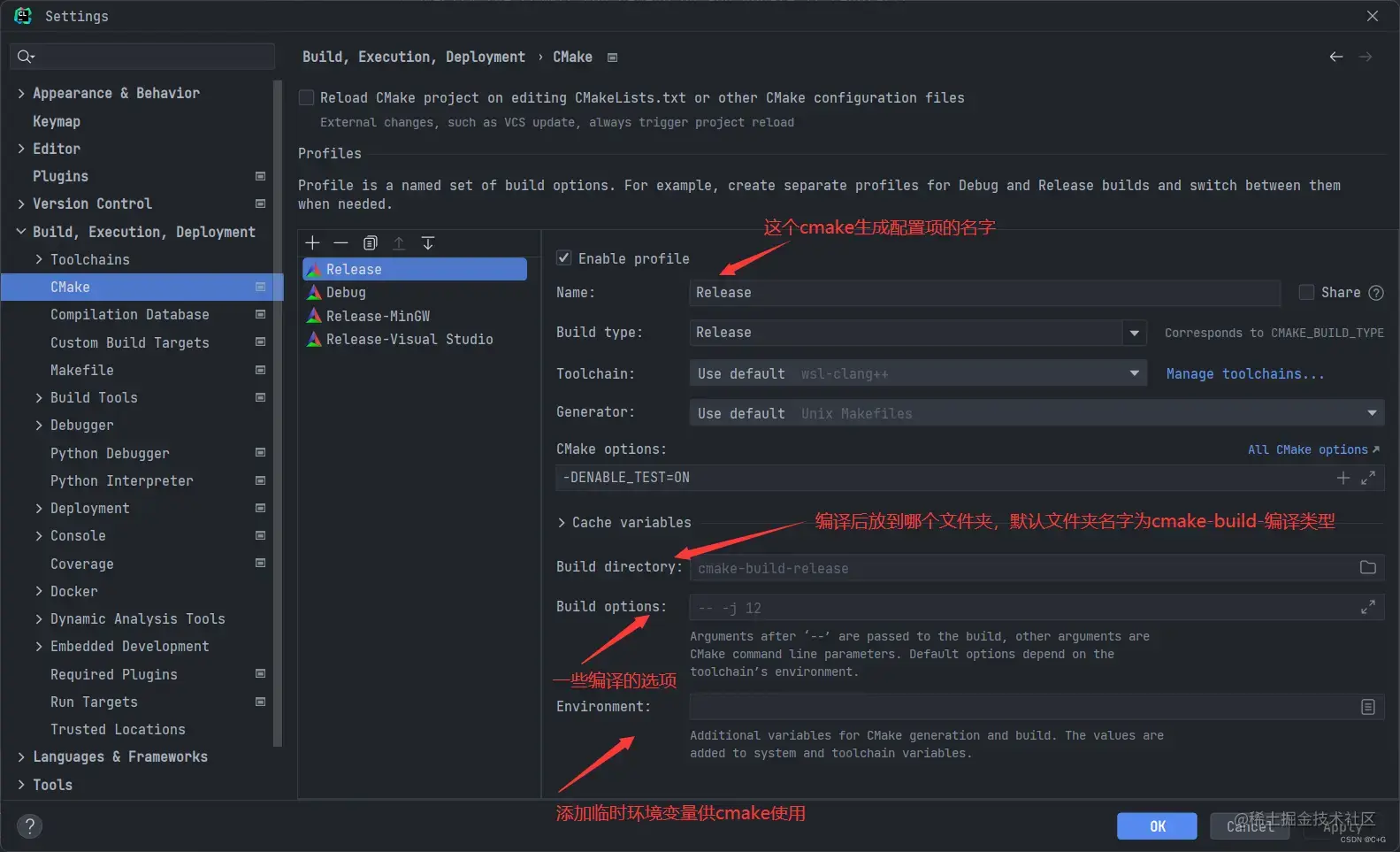Screen dimensions: 1400x852
Task: Open the Manage toolchains link
Action: 1245,374
